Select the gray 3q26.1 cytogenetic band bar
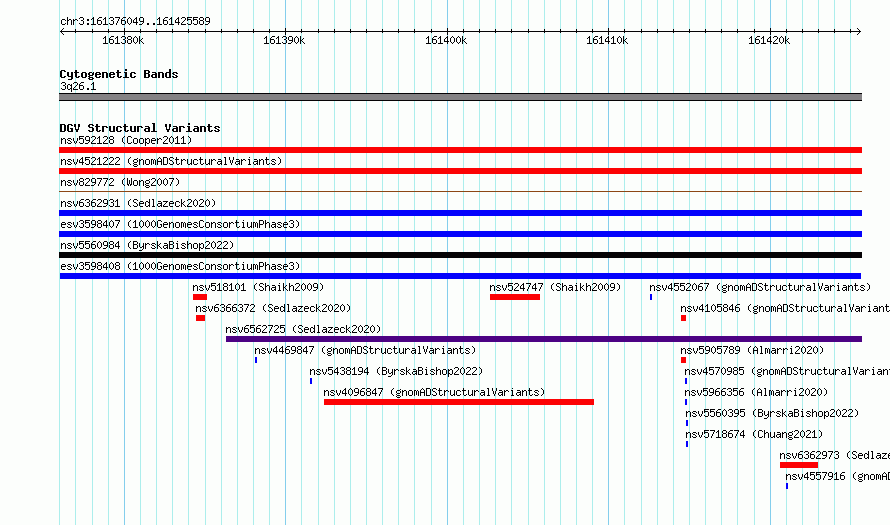The image size is (890, 525). (460, 97)
